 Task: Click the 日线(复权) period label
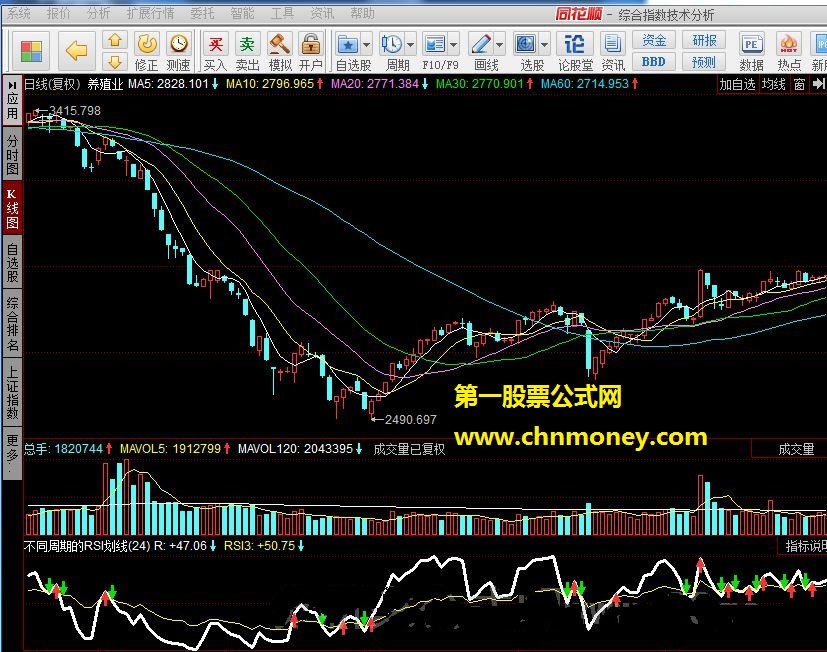[53, 84]
